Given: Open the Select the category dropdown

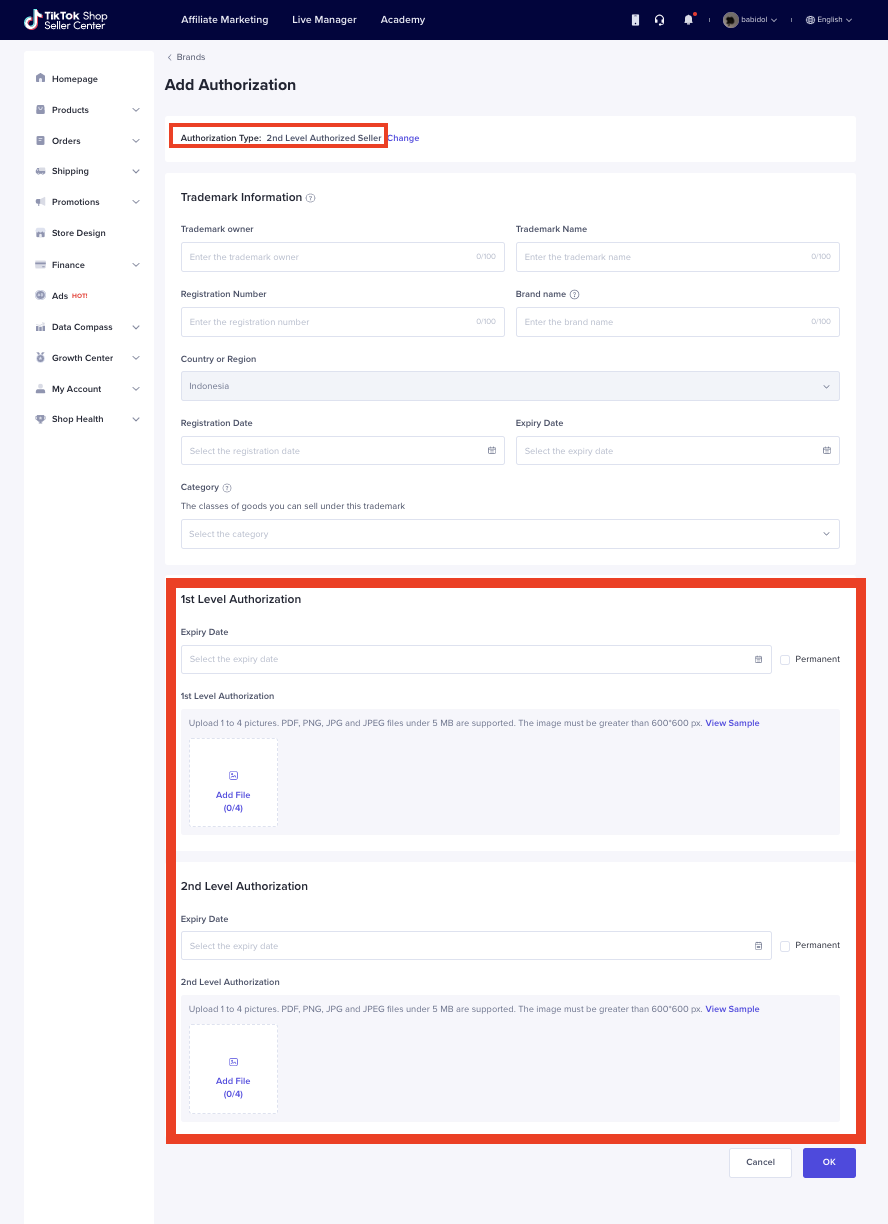Looking at the screenshot, I should tap(510, 534).
